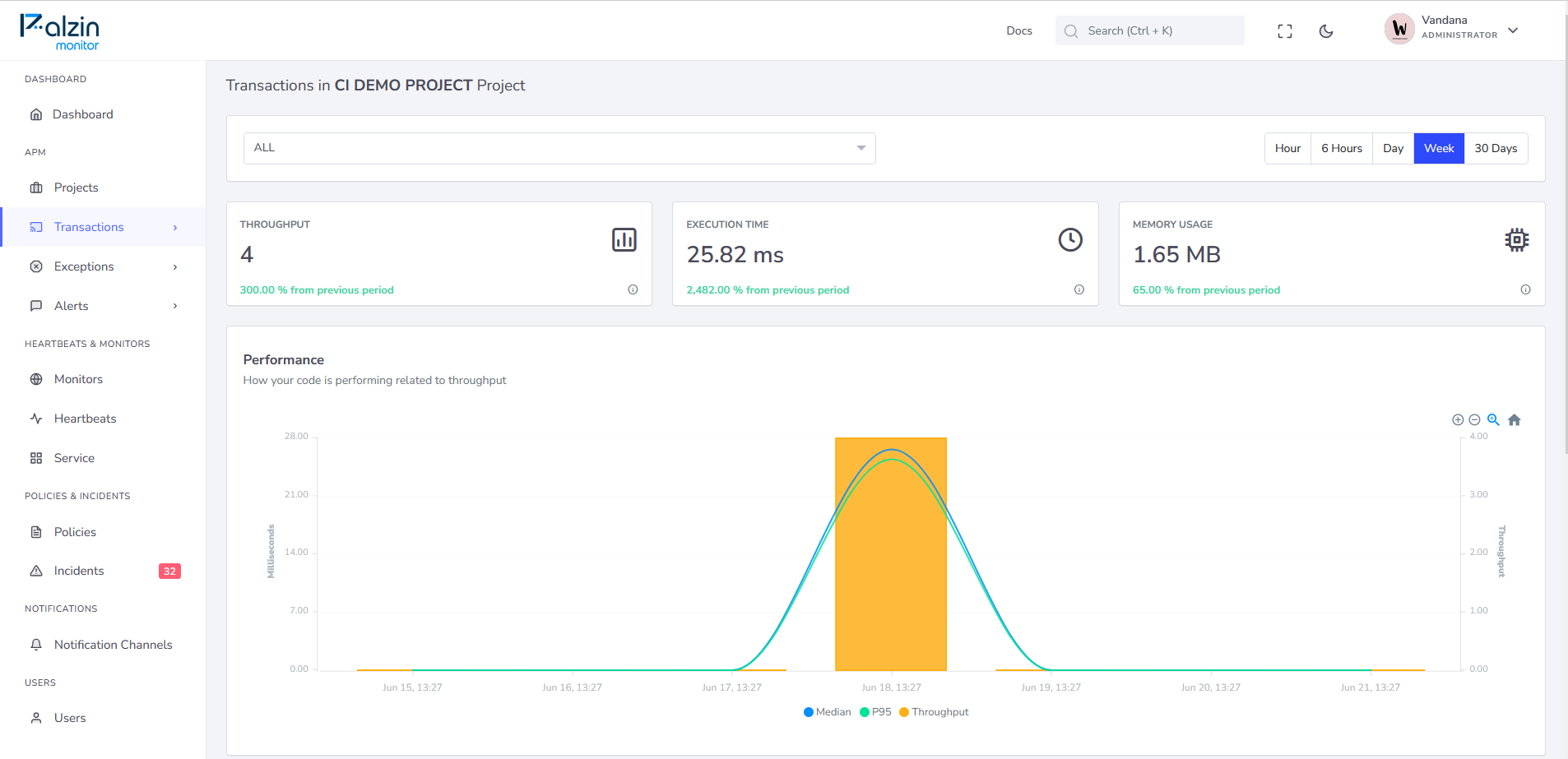Click chart zoom-out minus icon
The image size is (1568, 759).
[1474, 420]
